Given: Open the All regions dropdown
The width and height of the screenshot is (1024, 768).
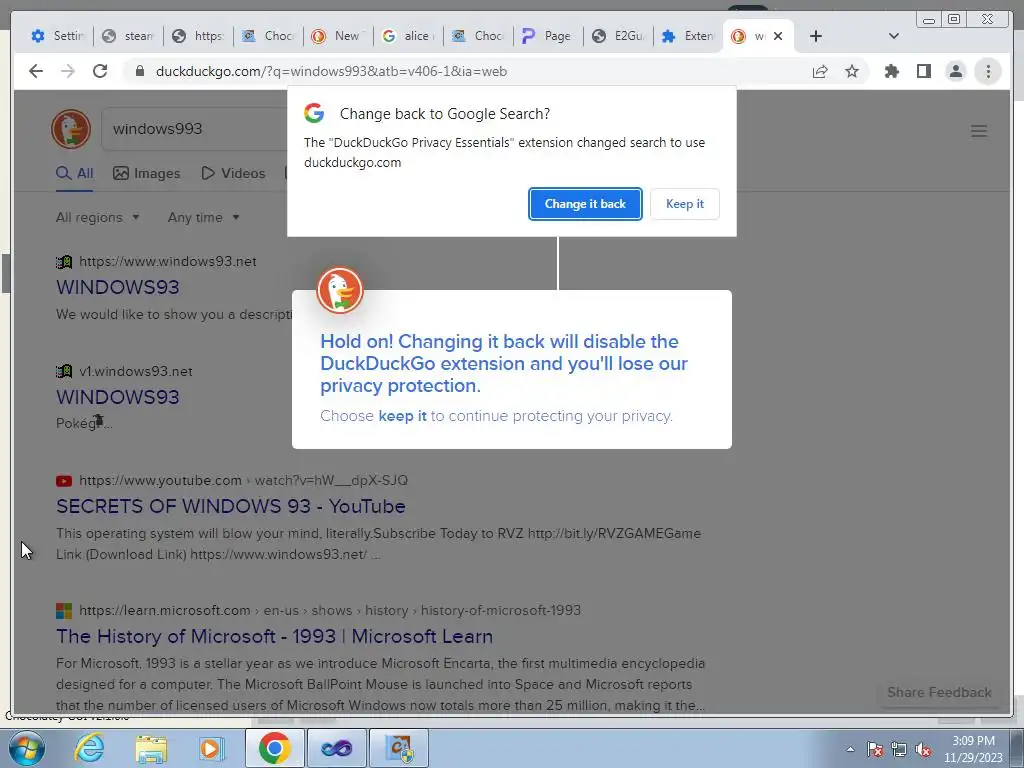Looking at the screenshot, I should coord(97,217).
